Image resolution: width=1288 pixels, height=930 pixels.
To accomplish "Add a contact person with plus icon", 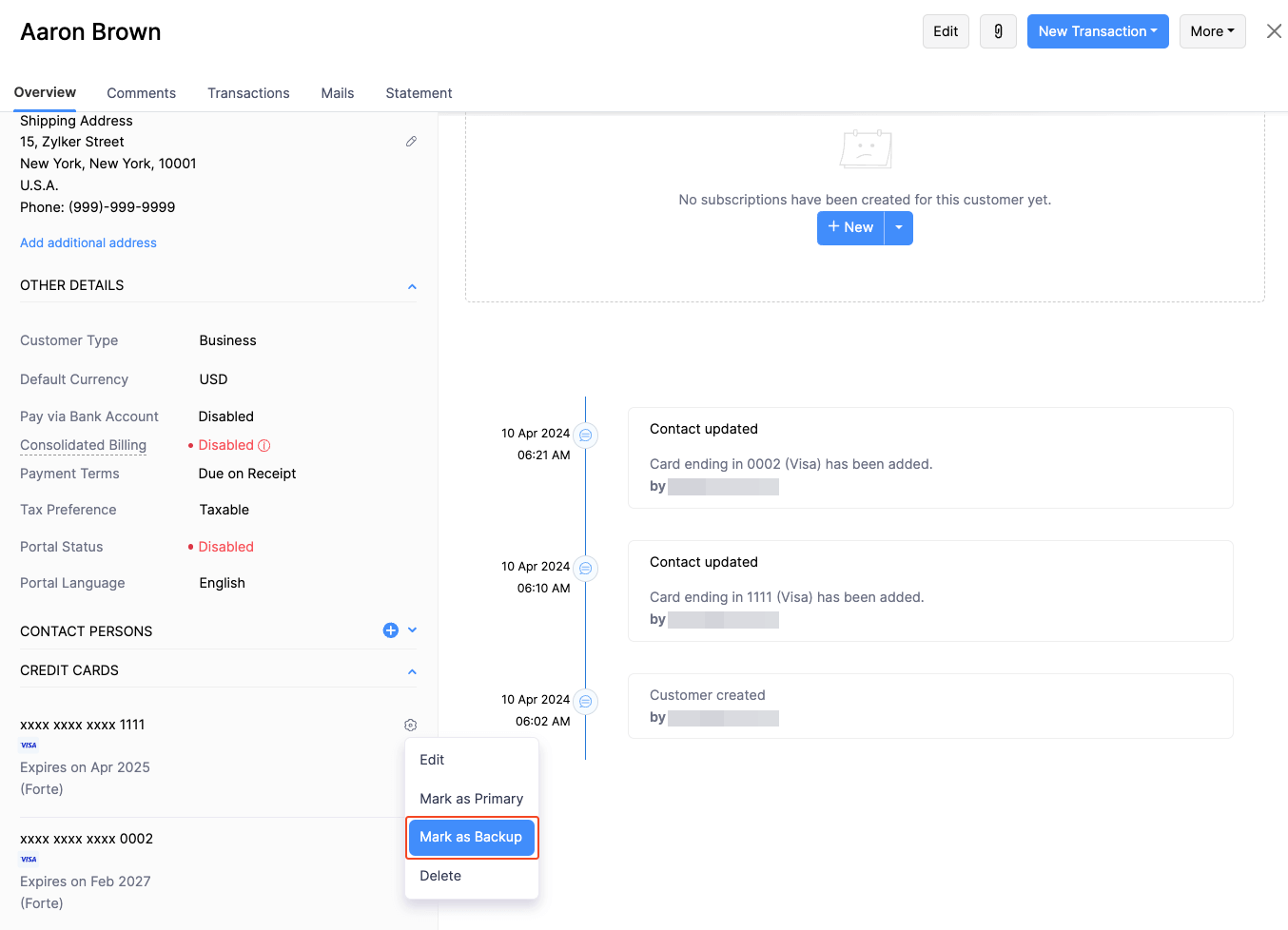I will click(x=390, y=630).
